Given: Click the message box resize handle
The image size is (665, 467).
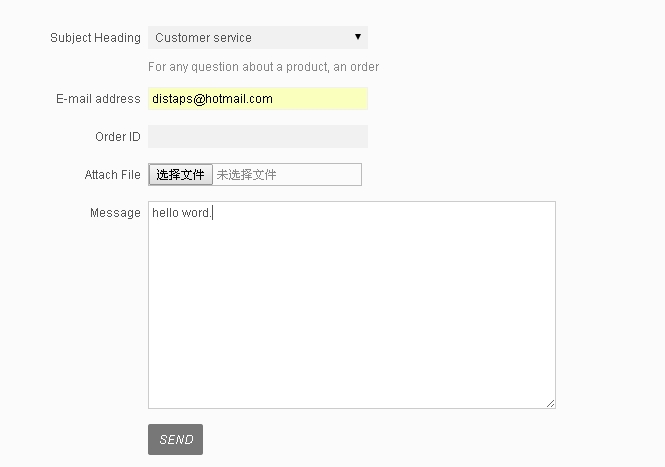Looking at the screenshot, I should tap(550, 403).
